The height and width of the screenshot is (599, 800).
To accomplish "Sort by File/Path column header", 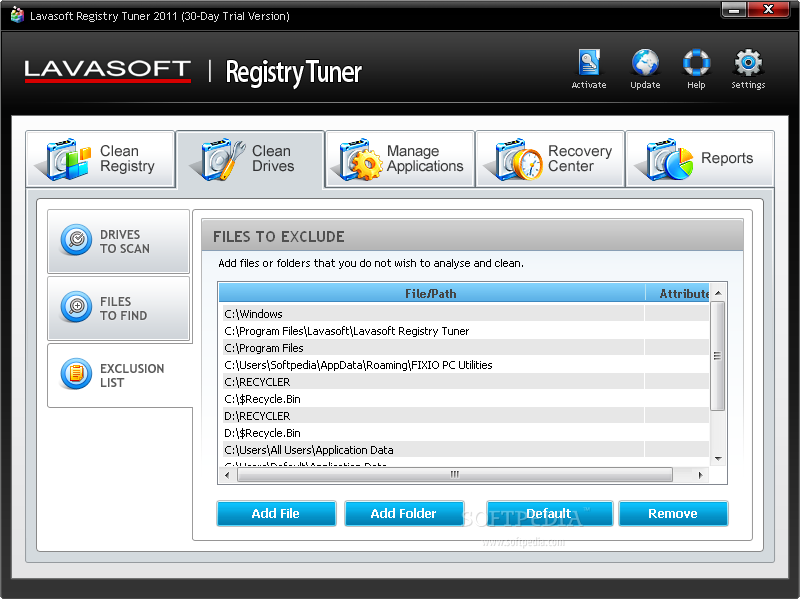I will pos(432,293).
